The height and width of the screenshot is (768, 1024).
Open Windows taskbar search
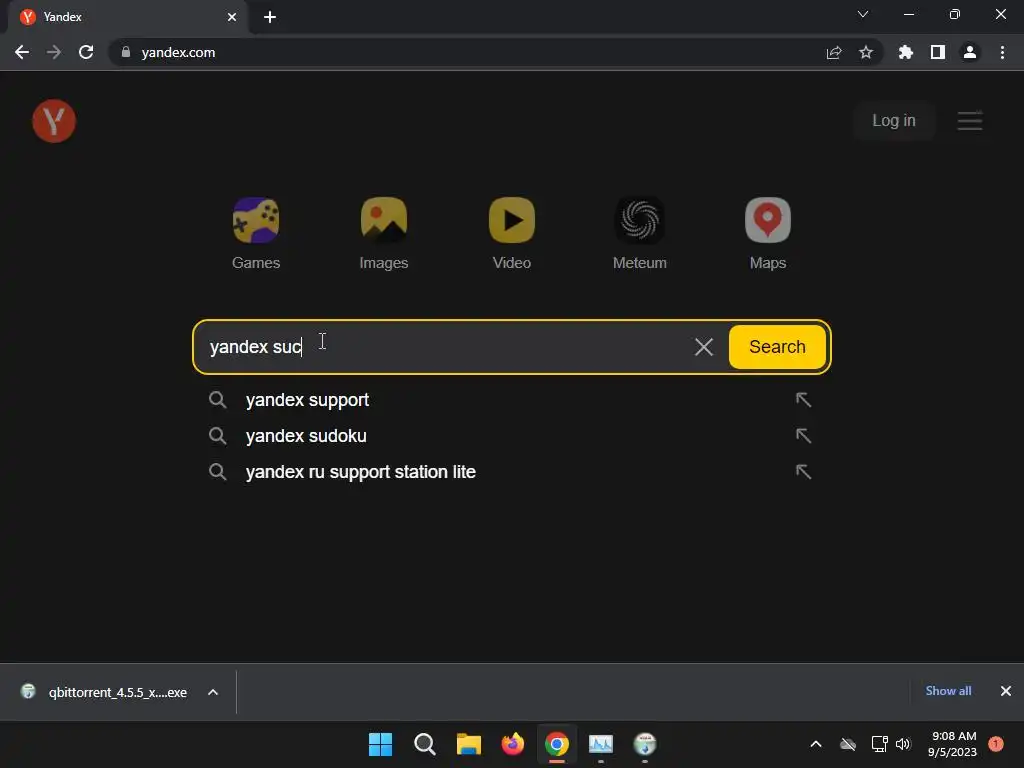point(424,744)
